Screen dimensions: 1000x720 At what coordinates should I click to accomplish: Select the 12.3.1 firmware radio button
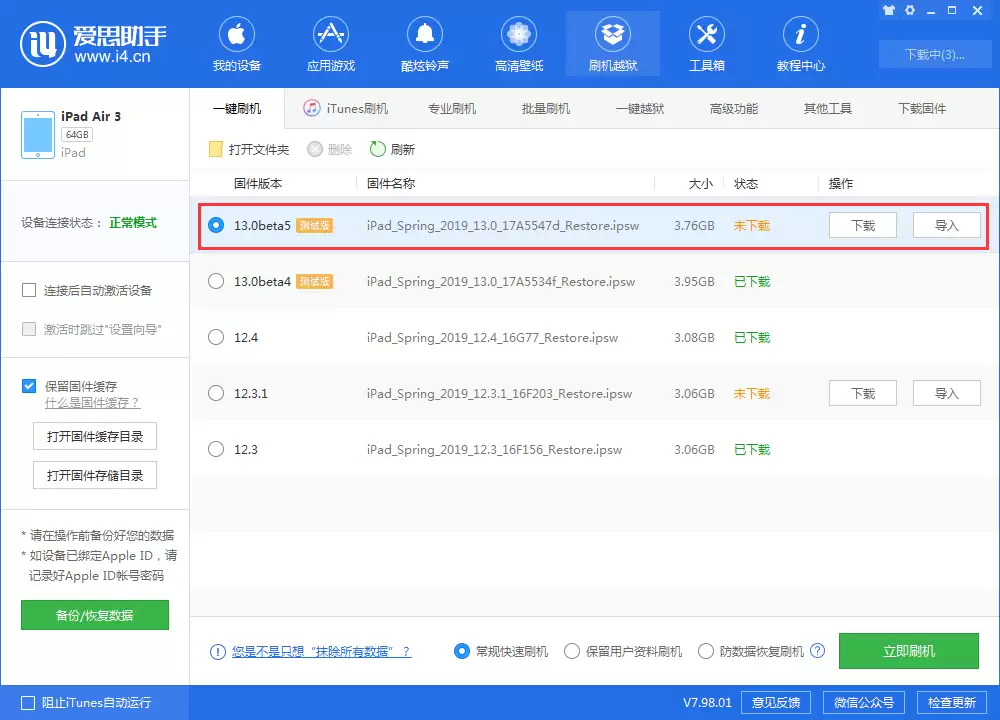click(216, 393)
